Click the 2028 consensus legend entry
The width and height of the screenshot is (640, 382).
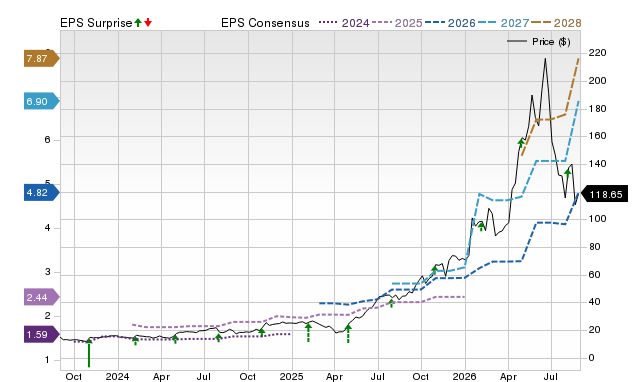click(x=556, y=23)
